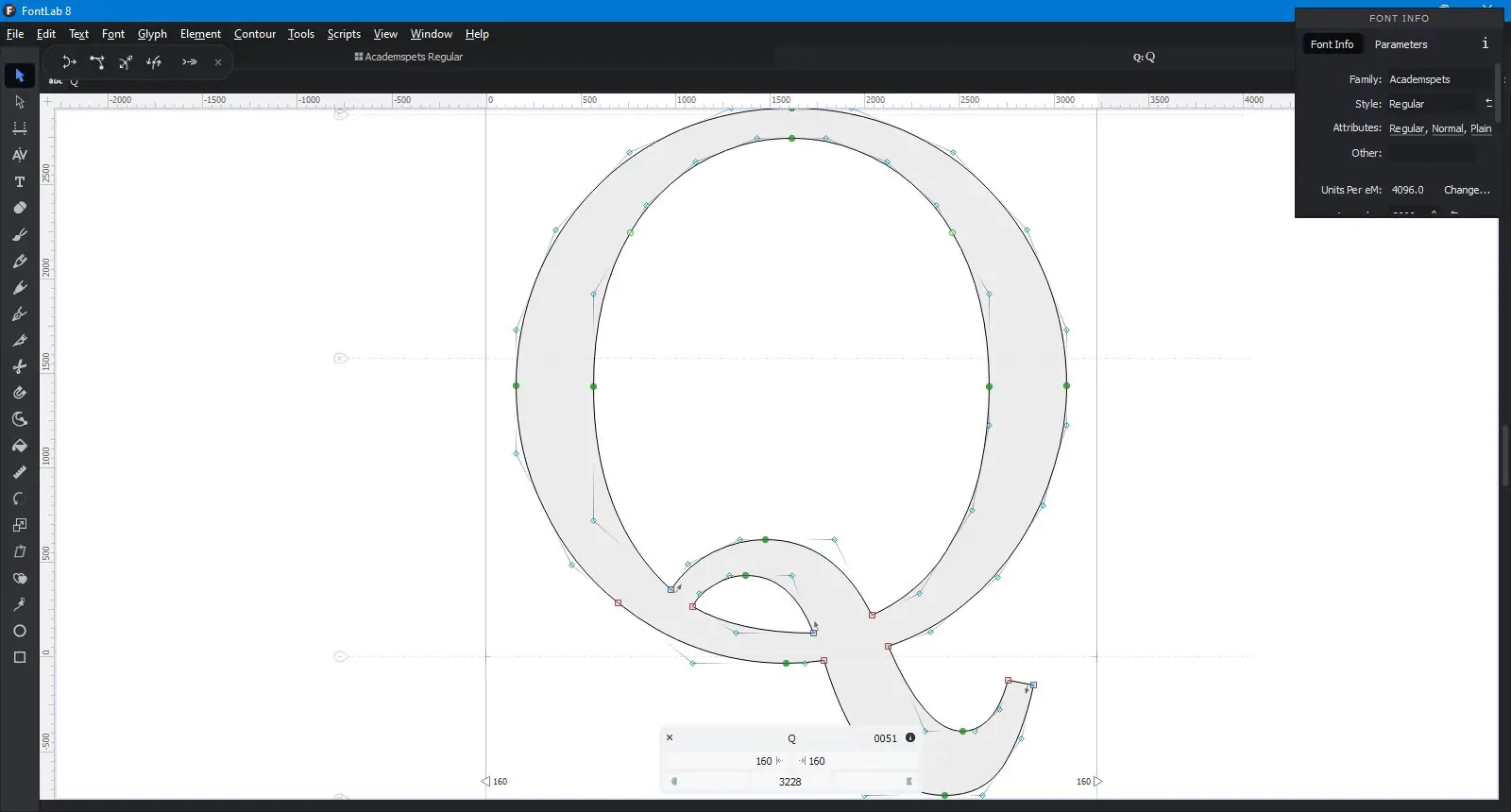This screenshot has width=1511, height=812.
Task: Select the Scale tool
Action: click(x=20, y=525)
